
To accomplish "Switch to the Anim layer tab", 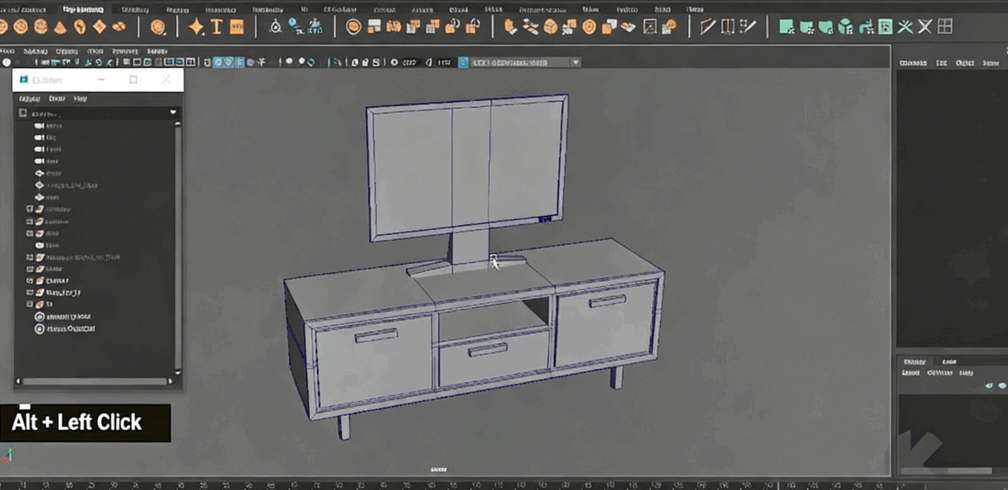I will point(949,362).
